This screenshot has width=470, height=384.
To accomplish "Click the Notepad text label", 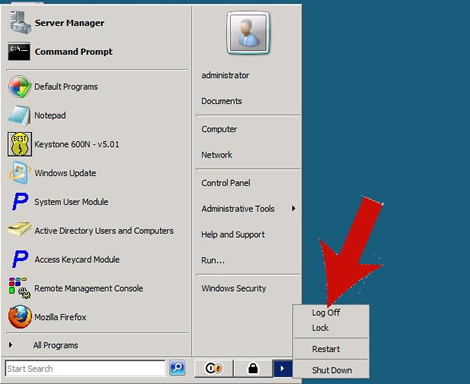I will (50, 115).
